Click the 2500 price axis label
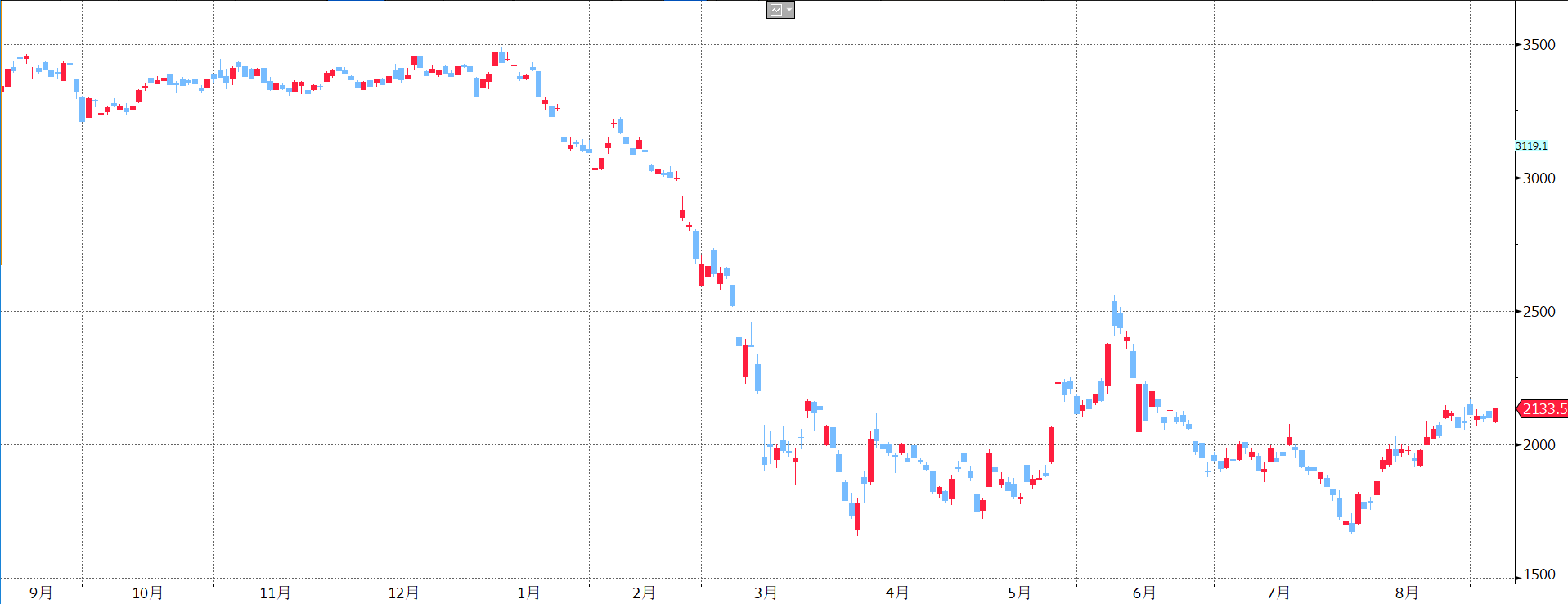The height and width of the screenshot is (604, 1568). (x=1539, y=312)
